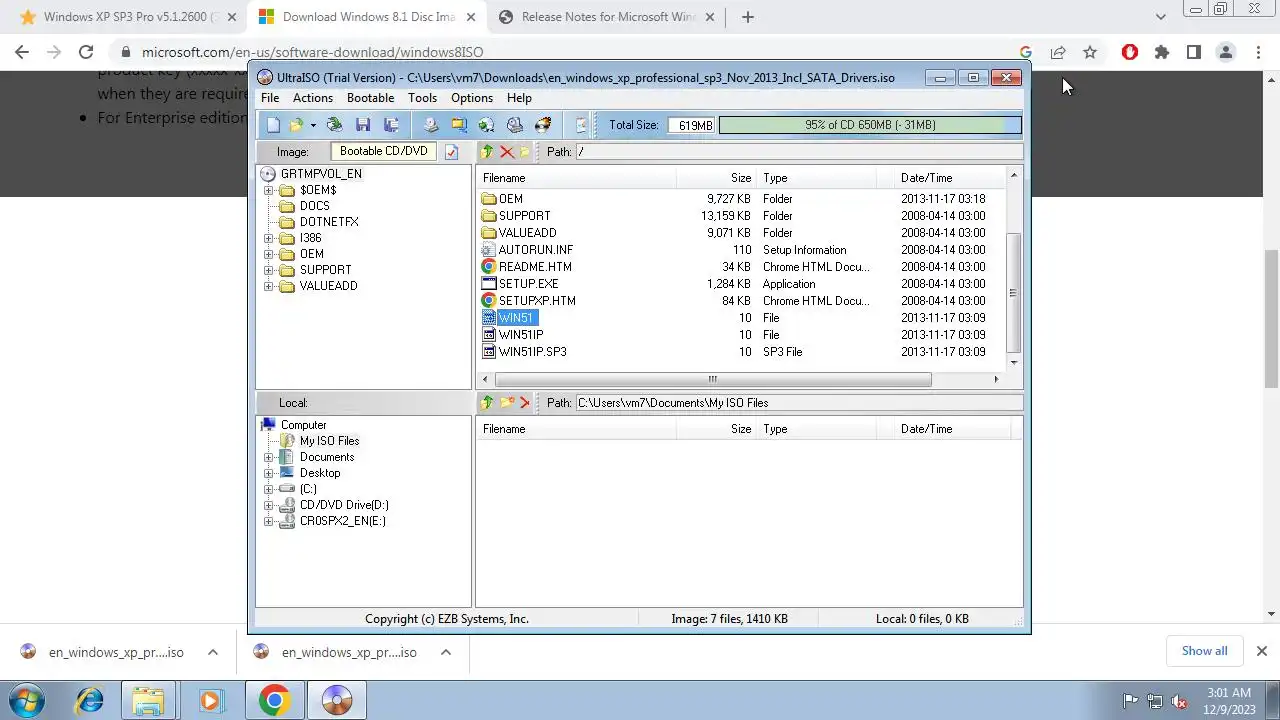Viewport: 1280px width, 720px height.
Task: Expand the I386 folder node
Action: click(x=268, y=238)
